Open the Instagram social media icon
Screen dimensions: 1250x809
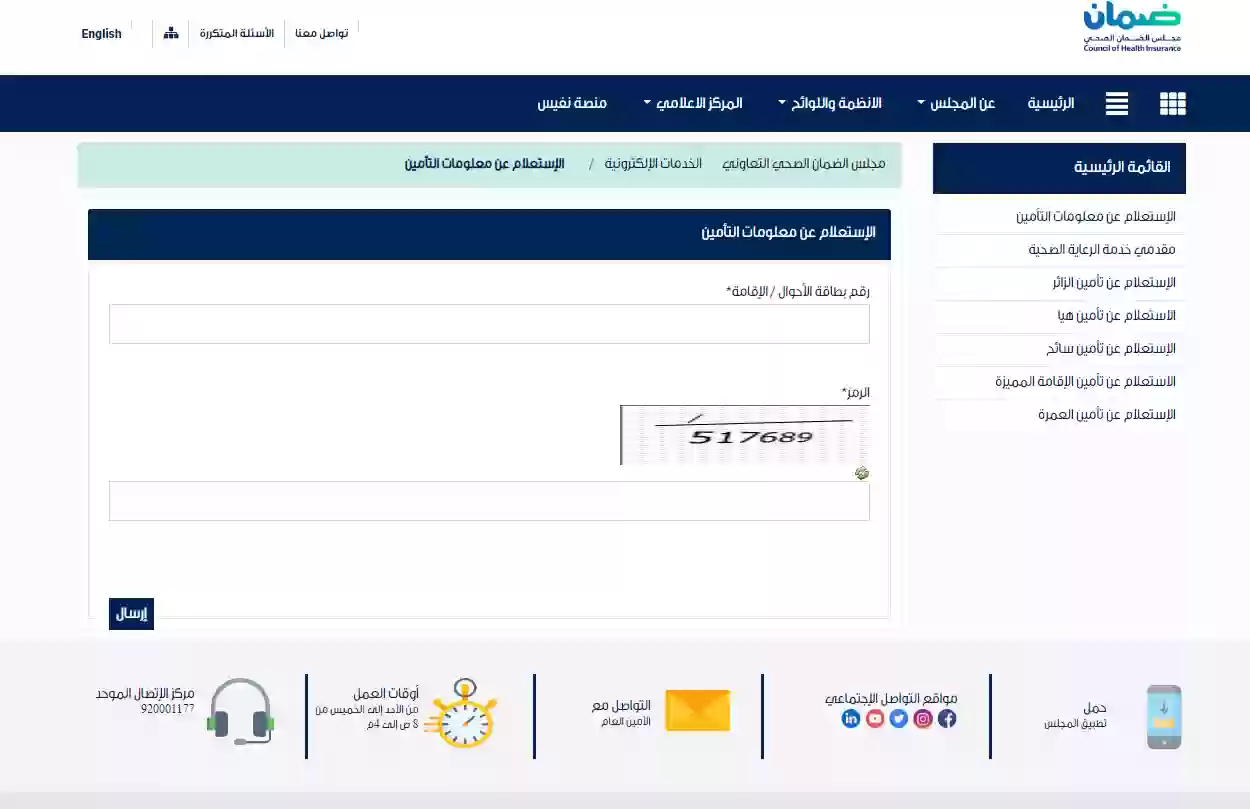click(x=922, y=718)
